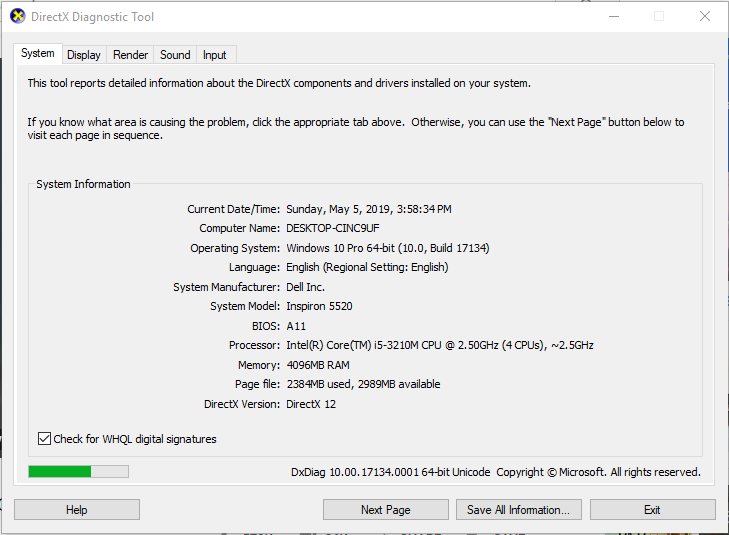Click the Next Page button
Image resolution: width=729 pixels, height=535 pixels.
[385, 510]
